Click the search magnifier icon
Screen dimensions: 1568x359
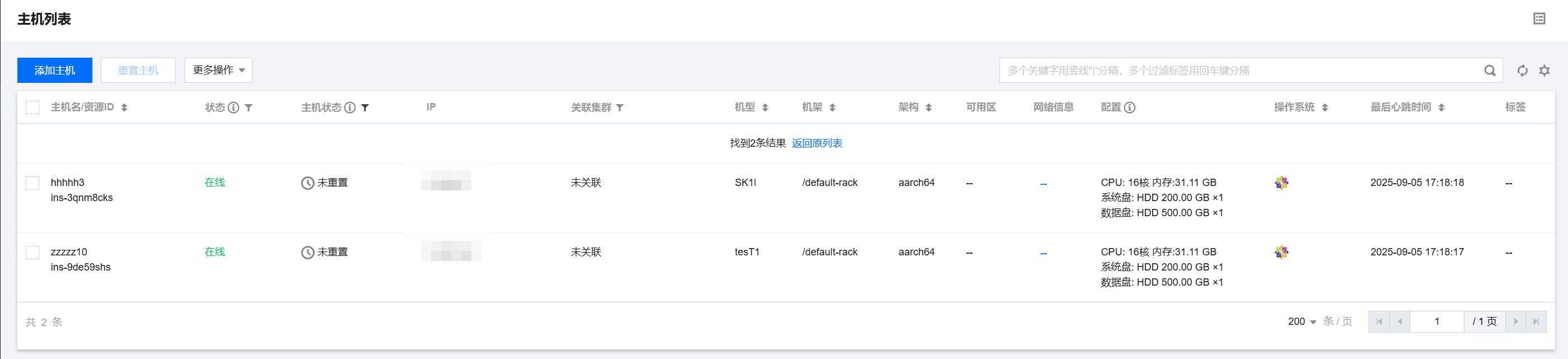point(1490,71)
